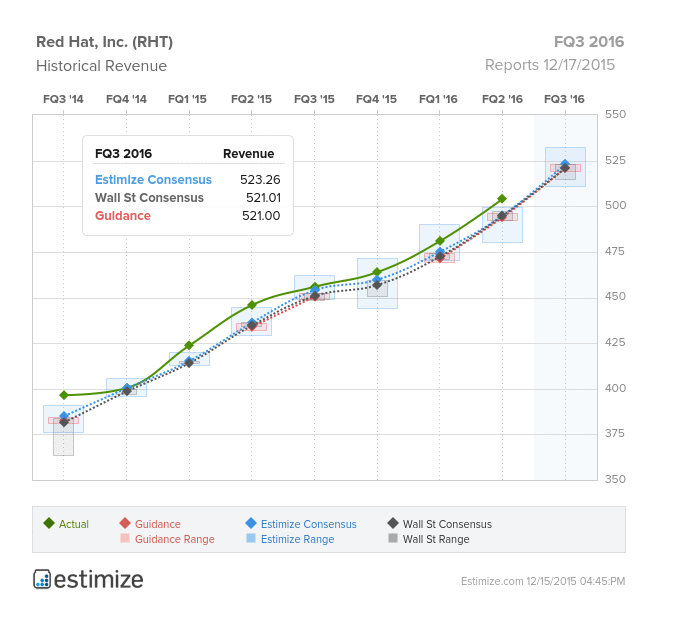Select the FQ3 '16 quarter label
Viewport: 675px width, 620px height.
[564, 99]
